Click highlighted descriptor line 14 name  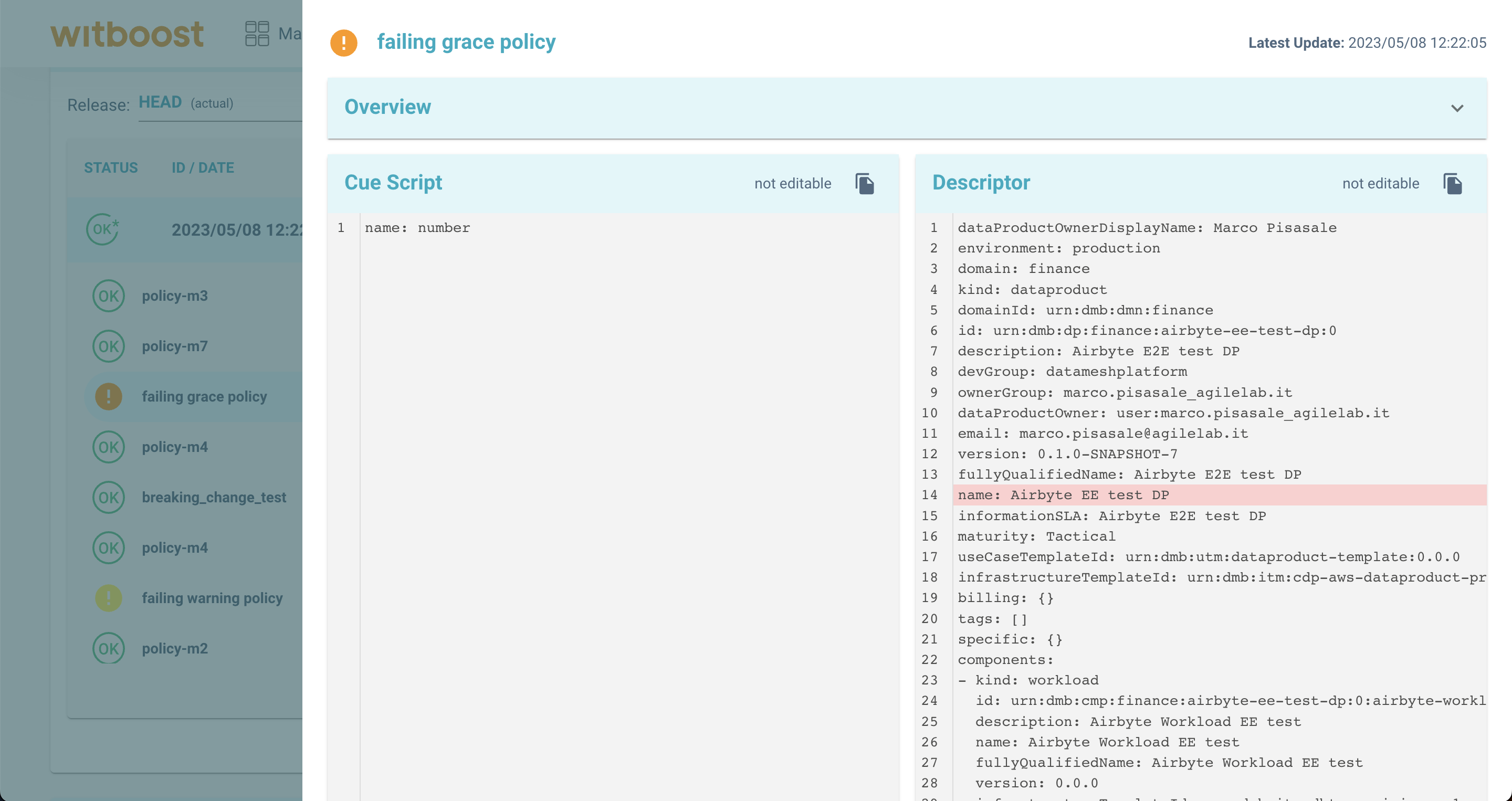(x=1063, y=494)
